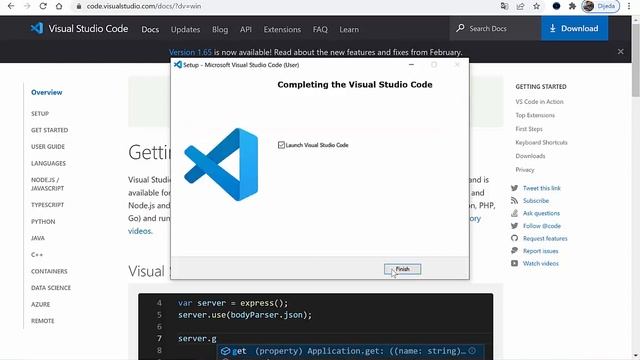Click the Search Docs field

click(495, 29)
